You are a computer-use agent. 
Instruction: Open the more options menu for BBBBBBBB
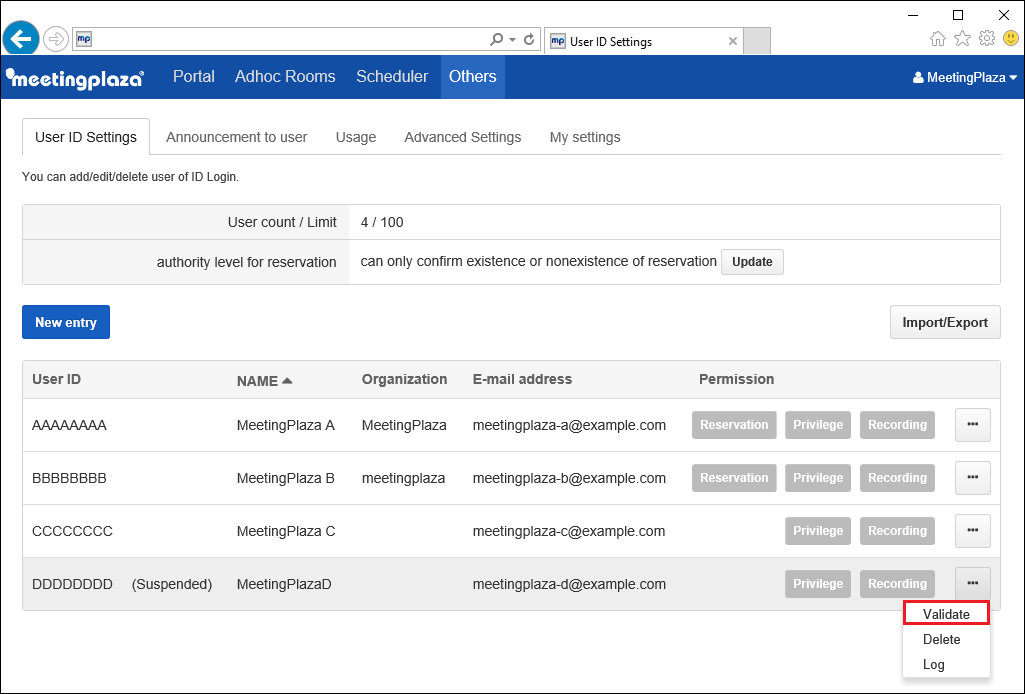(x=973, y=478)
